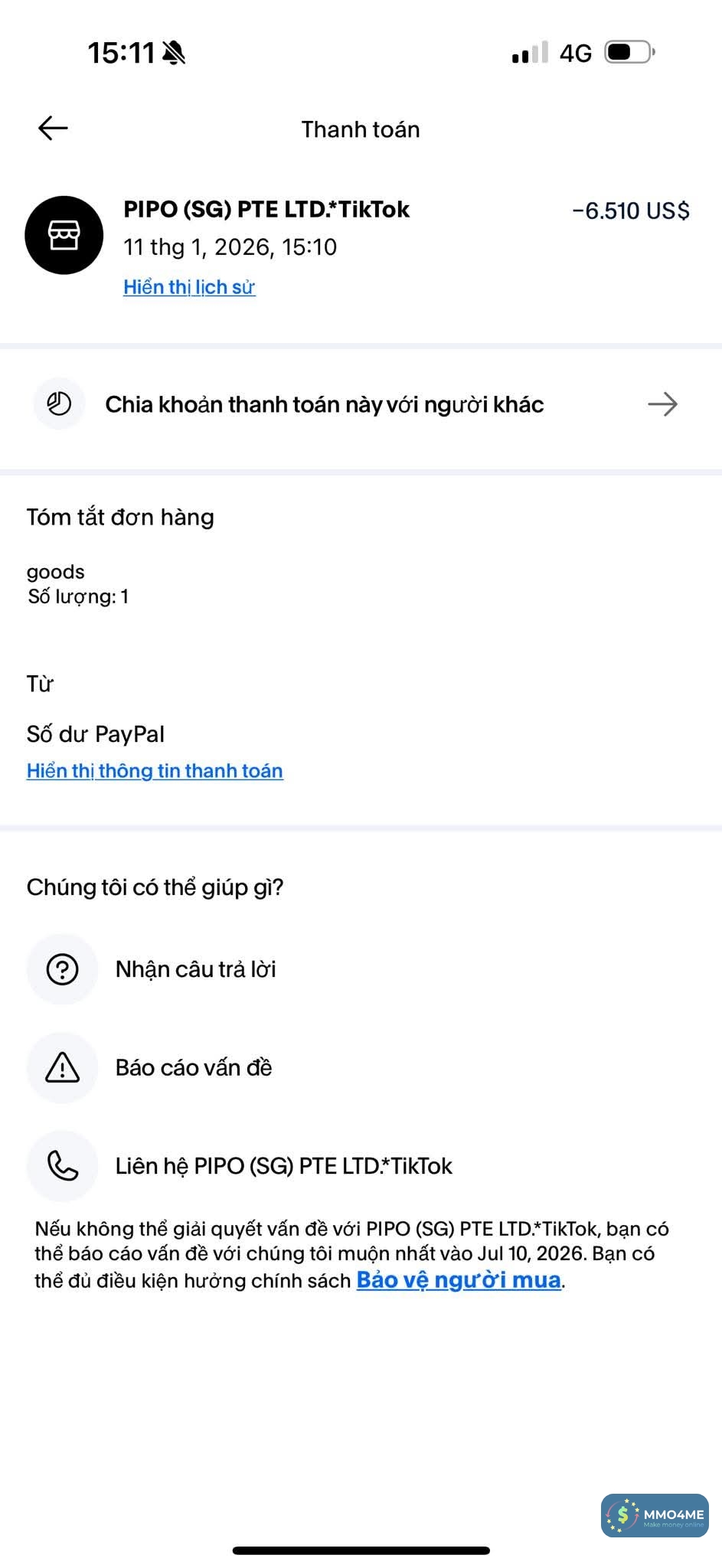Tap the battery indicator in status bar

(629, 52)
